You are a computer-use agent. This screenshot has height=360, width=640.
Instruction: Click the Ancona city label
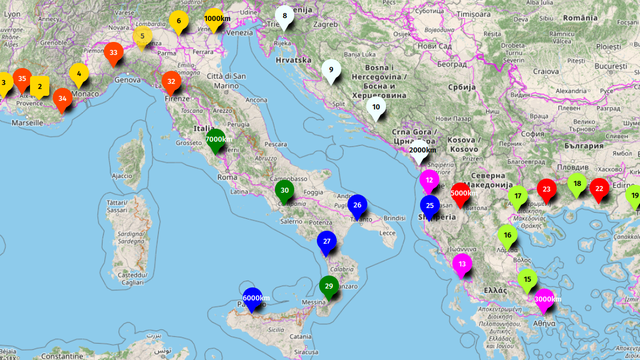pos(256,100)
